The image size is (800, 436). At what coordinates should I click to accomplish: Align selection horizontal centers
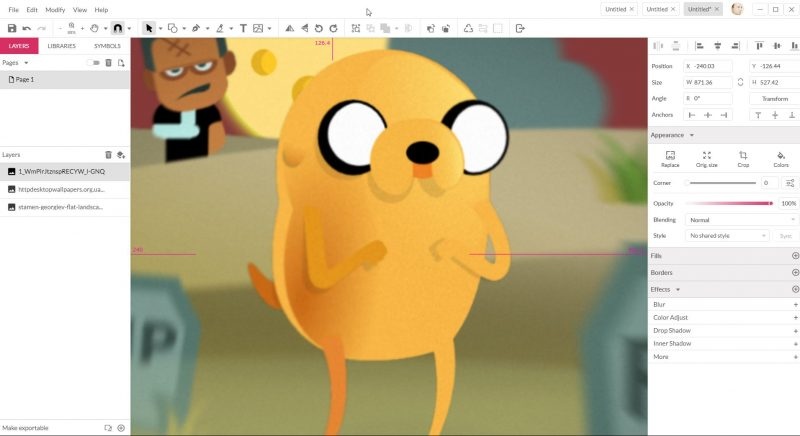[x=717, y=46]
